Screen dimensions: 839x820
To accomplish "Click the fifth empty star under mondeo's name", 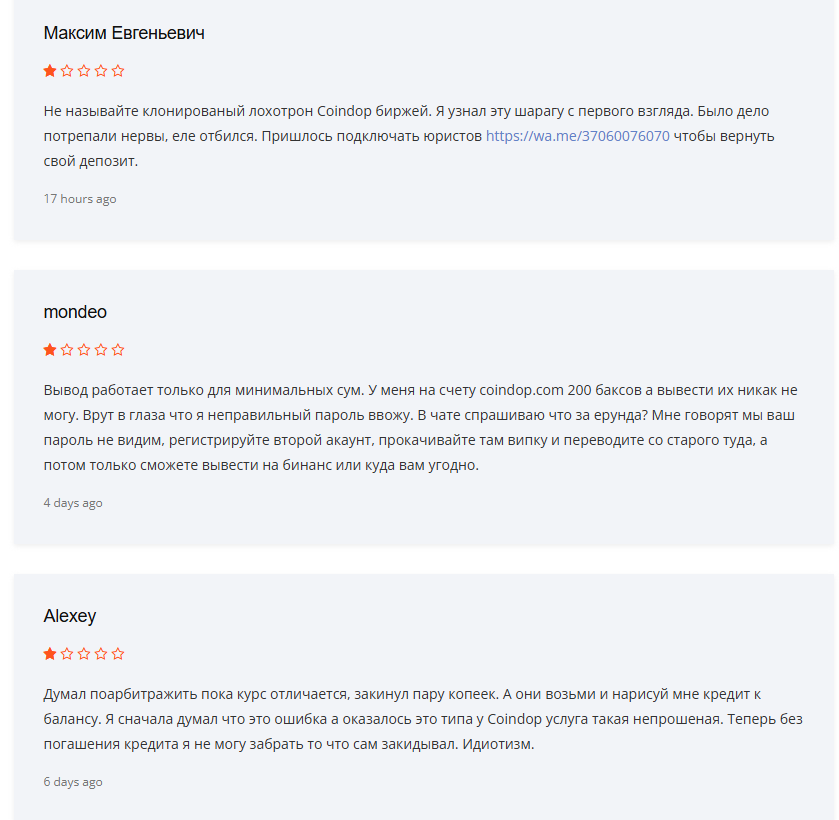I will [119, 350].
